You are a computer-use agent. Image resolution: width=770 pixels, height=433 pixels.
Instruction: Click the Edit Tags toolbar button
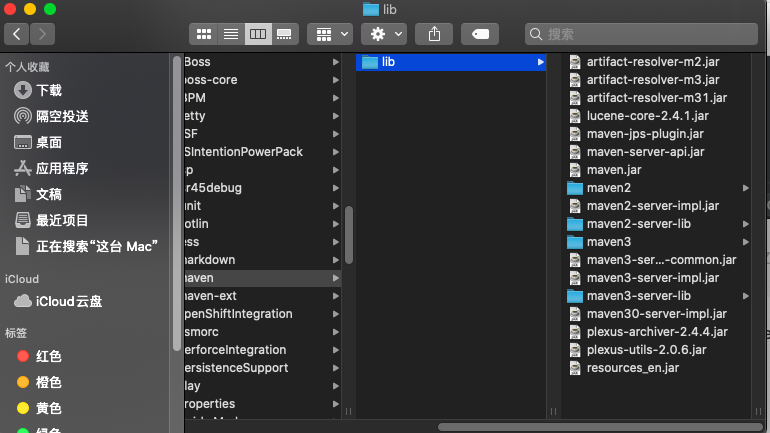tap(480, 34)
